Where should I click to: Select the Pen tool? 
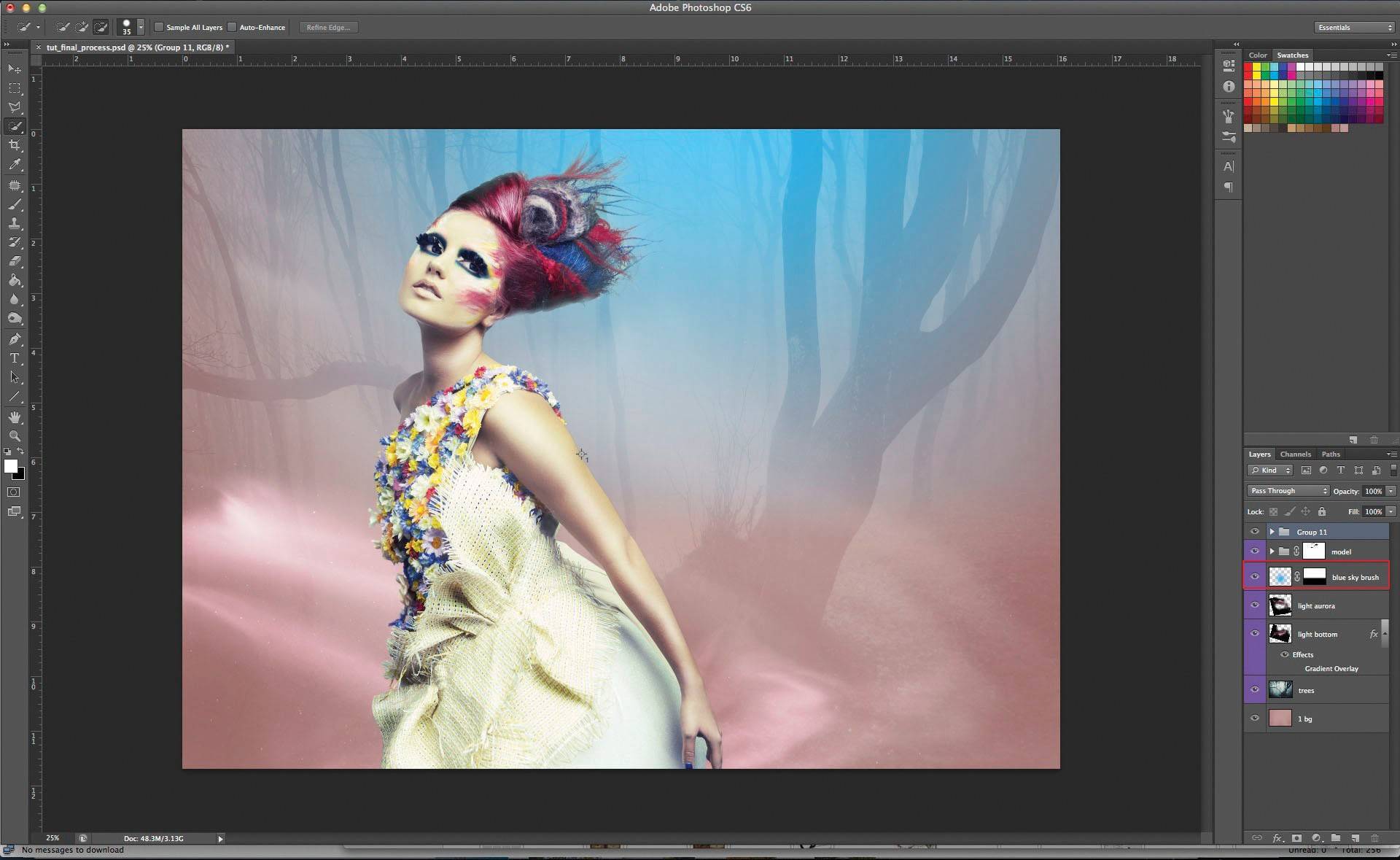click(x=15, y=339)
